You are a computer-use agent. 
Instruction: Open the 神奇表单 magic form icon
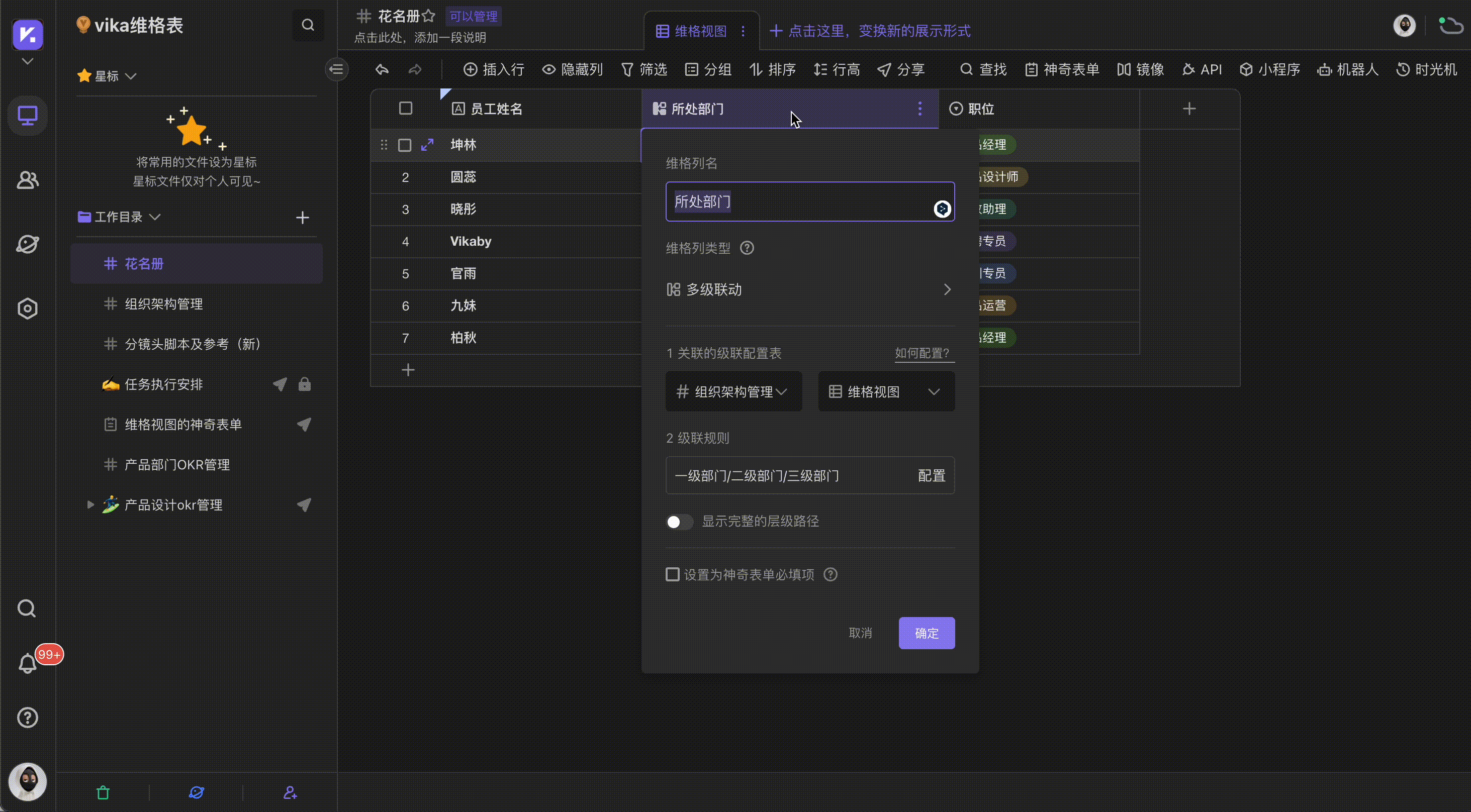(x=1060, y=69)
